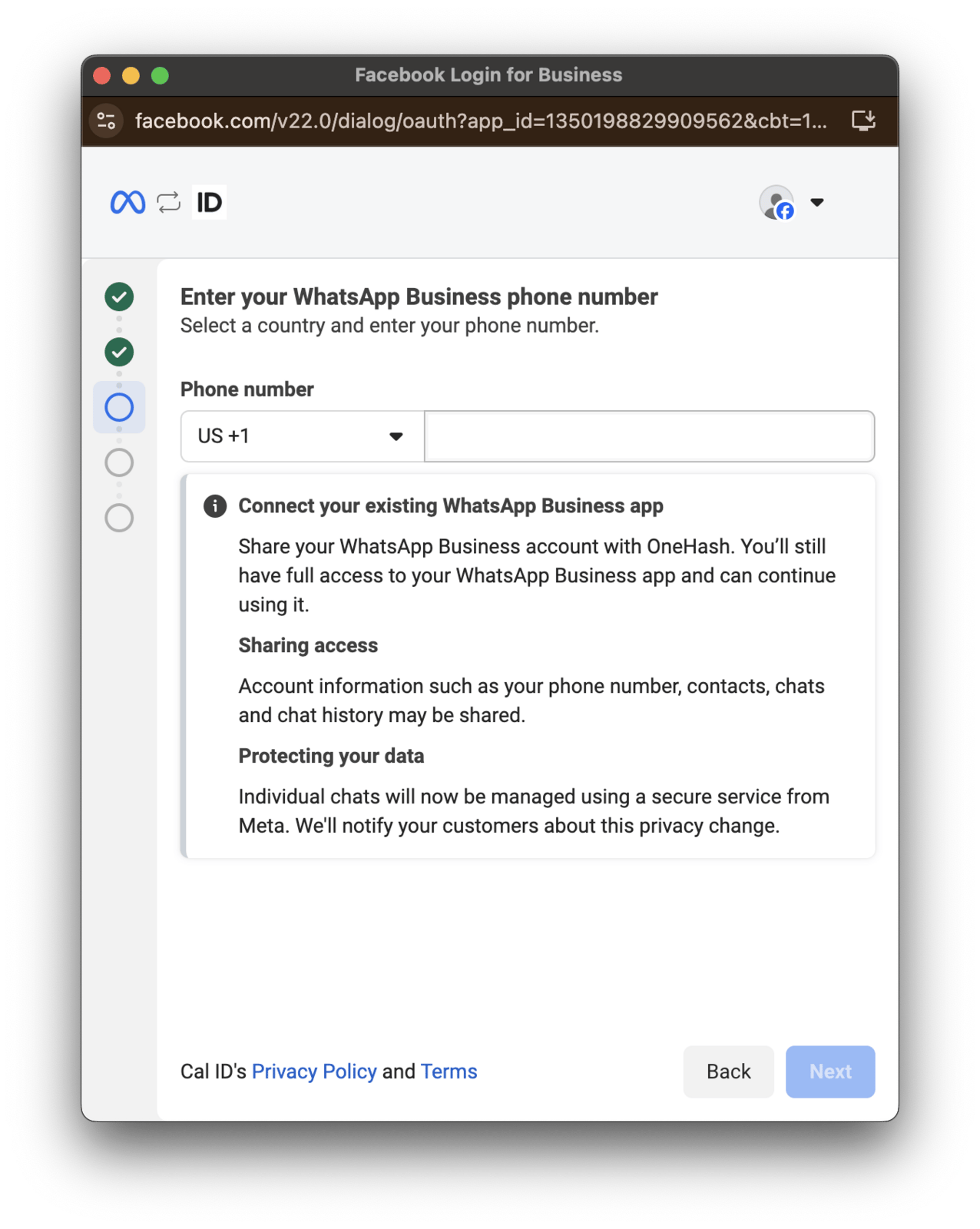Focus the phone number input field
Screen dimensions: 980x1229
[x=650, y=436]
